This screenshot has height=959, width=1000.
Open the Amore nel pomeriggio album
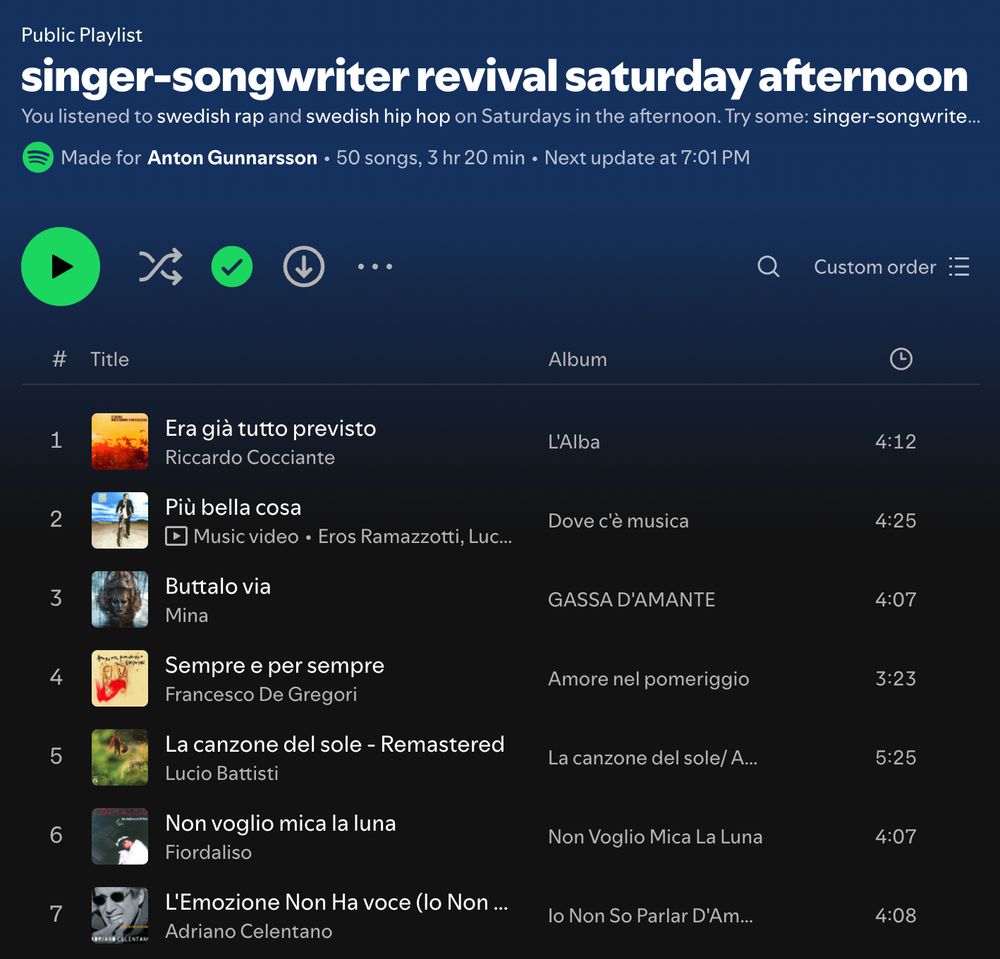(649, 679)
